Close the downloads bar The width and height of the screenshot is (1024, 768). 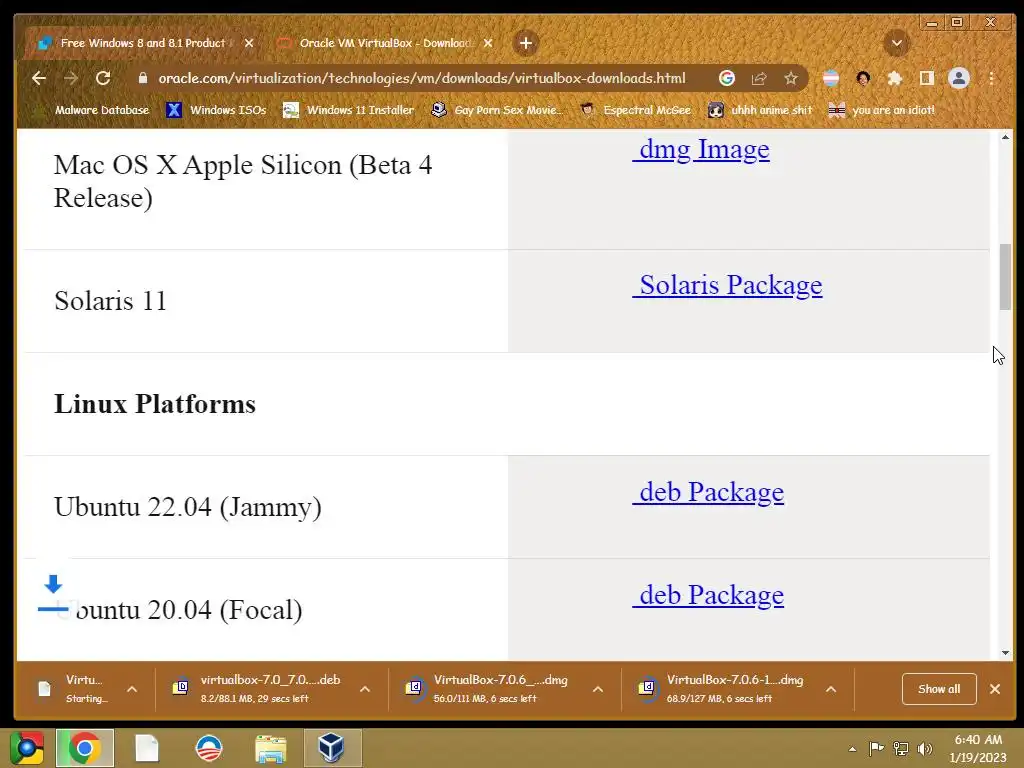coord(995,689)
